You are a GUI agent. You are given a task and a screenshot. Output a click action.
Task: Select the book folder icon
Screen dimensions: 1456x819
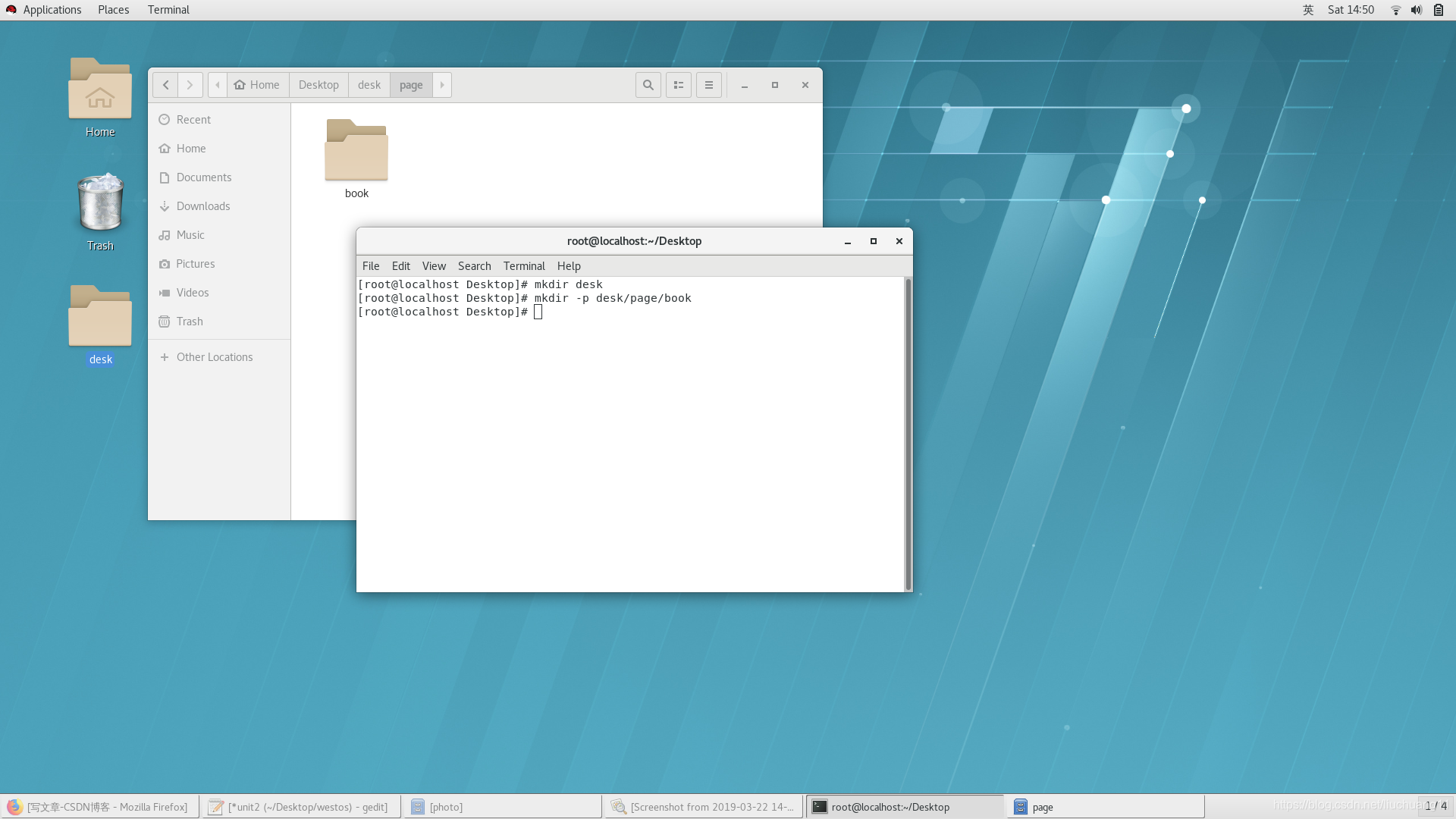point(356,150)
